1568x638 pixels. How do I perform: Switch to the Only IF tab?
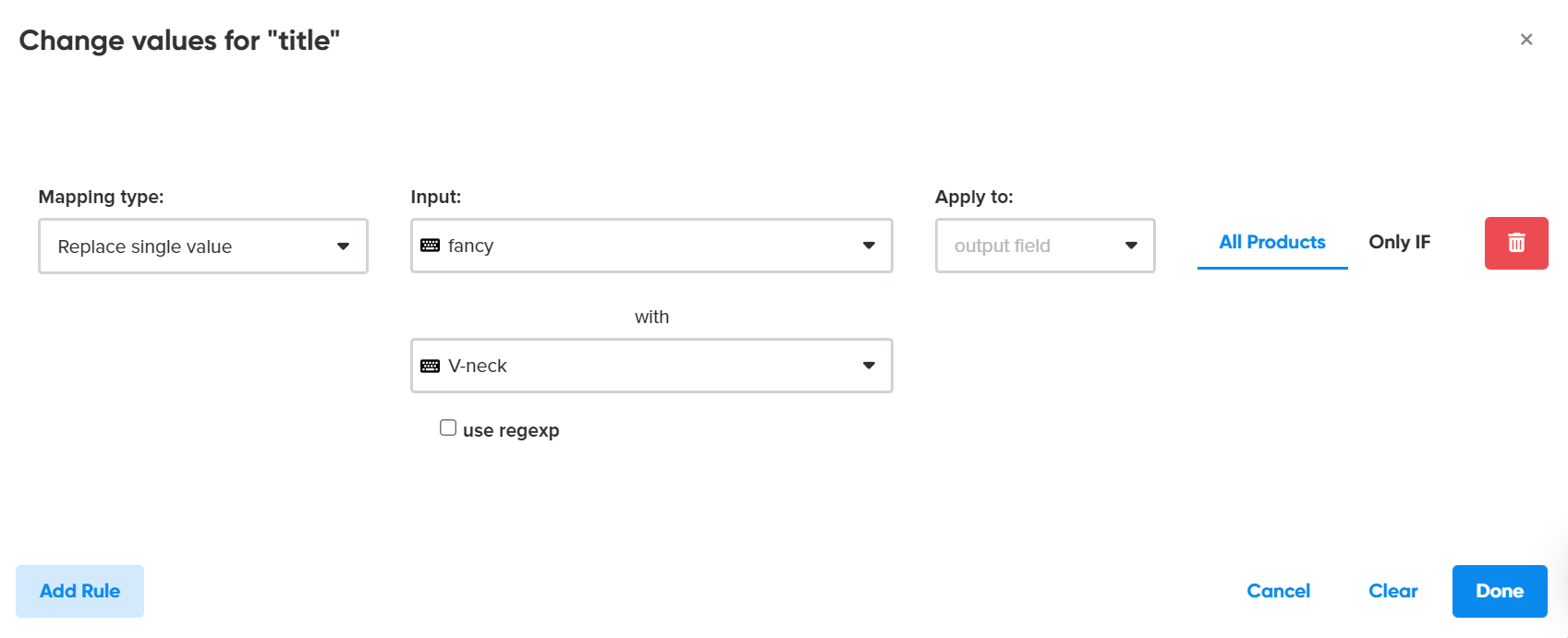point(1399,243)
